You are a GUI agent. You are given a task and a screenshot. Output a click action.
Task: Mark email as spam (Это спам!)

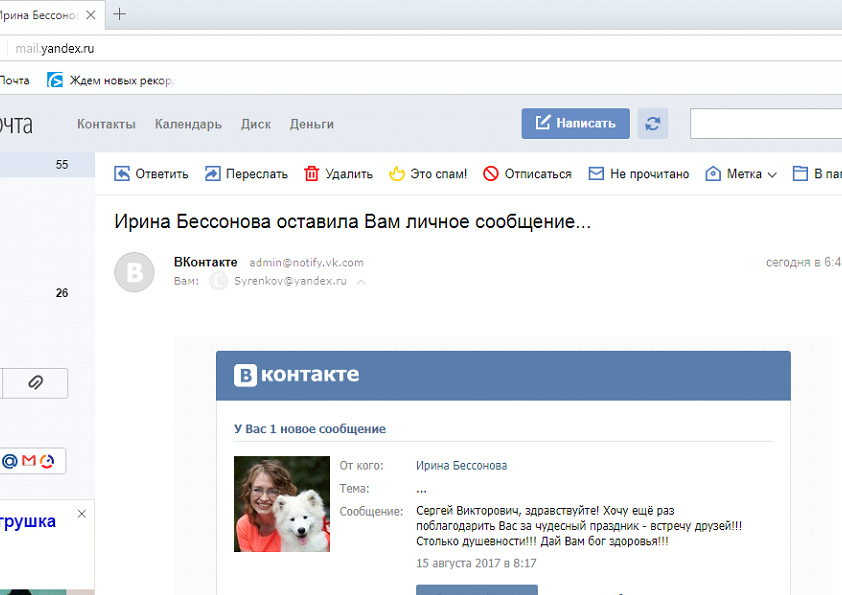point(428,174)
